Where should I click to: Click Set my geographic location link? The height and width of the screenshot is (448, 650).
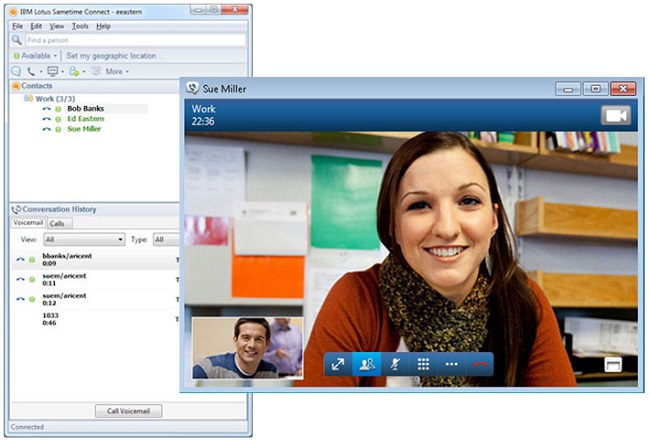click(114, 56)
